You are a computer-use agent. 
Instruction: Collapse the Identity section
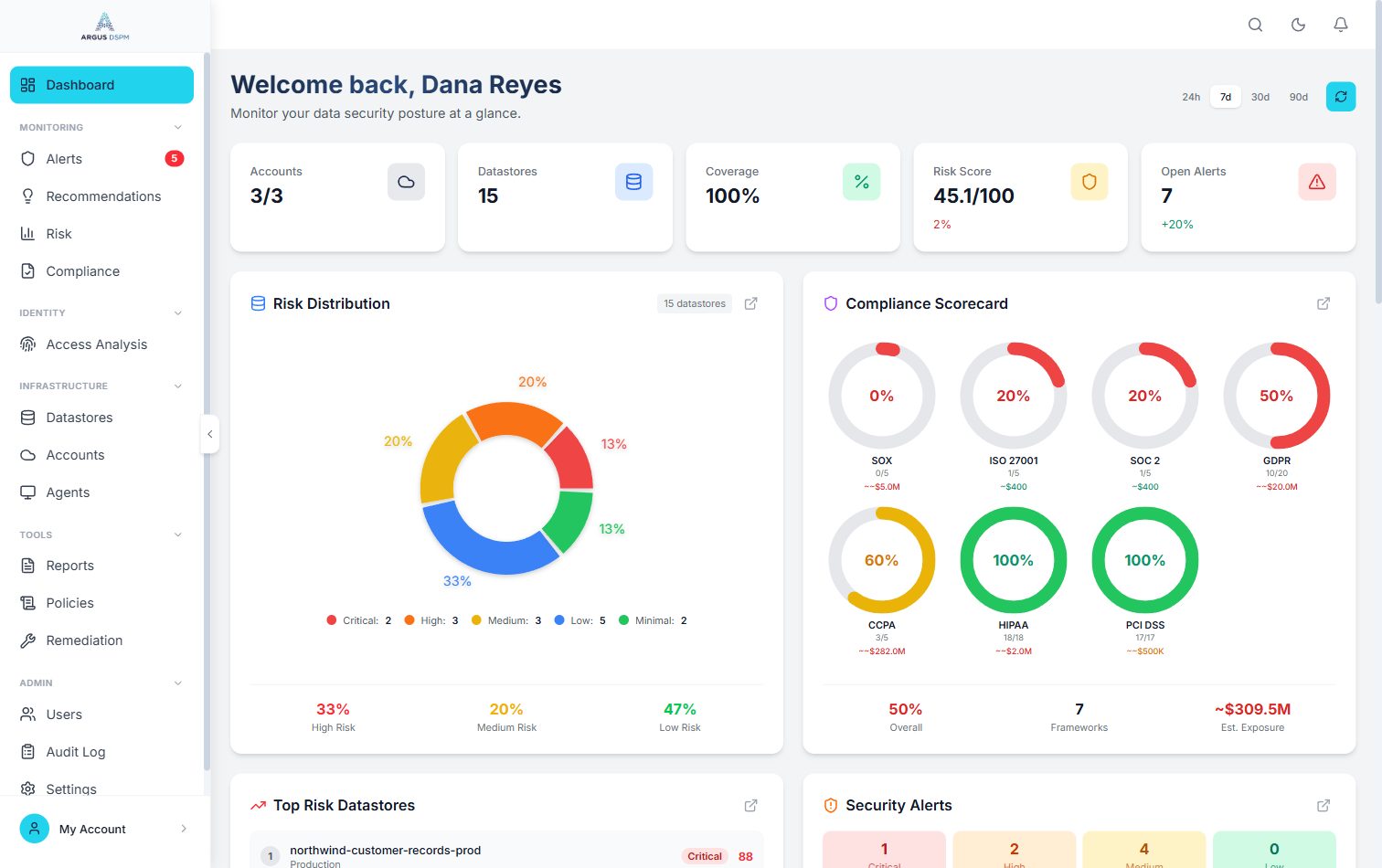(x=178, y=312)
